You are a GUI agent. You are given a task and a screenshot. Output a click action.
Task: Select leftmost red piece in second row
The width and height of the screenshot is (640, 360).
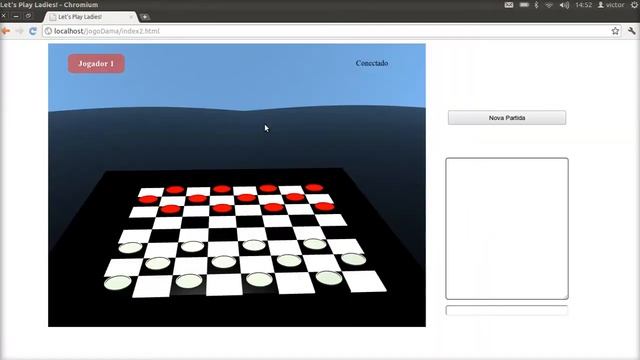pos(148,200)
